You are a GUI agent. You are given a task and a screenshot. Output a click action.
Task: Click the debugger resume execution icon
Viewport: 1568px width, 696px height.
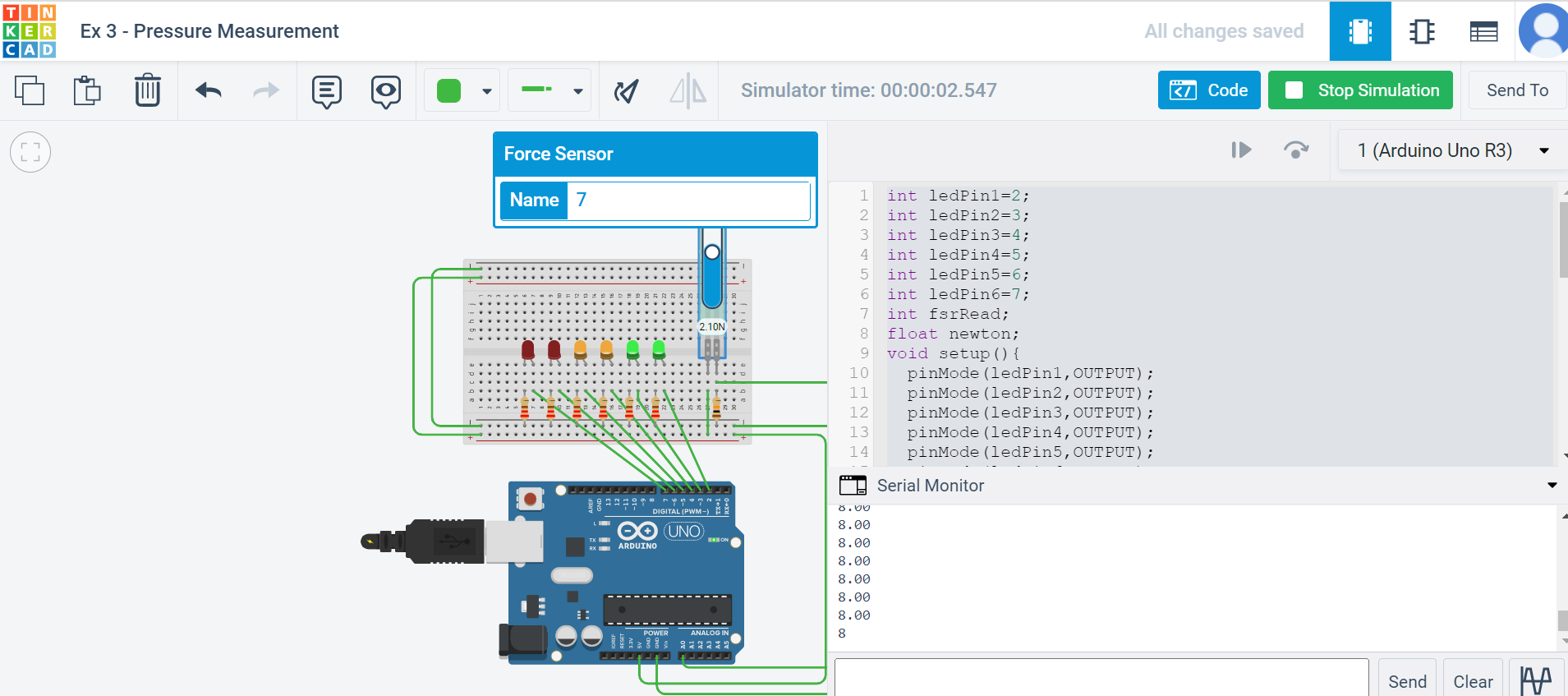tap(1241, 150)
